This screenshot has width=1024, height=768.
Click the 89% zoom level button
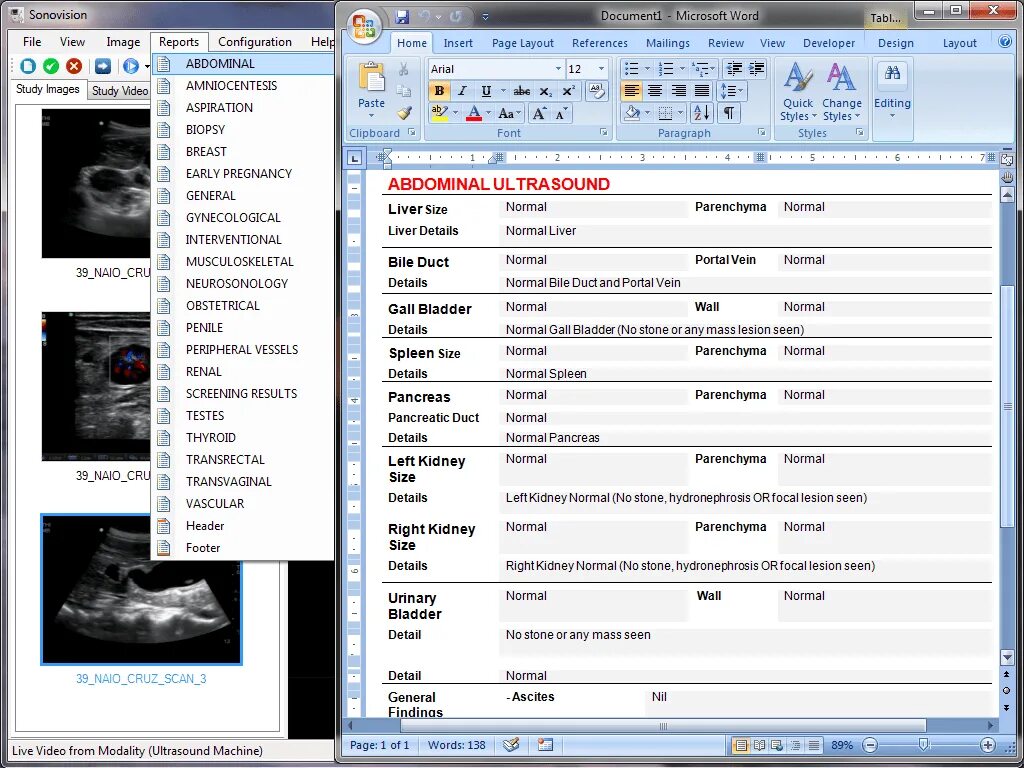[x=842, y=744]
